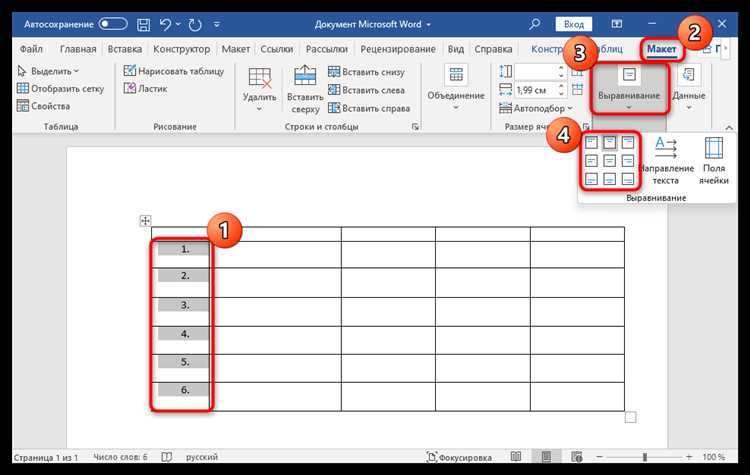Switch to the Рецензирование tab
Viewport: 750px width, 475px height.
(398, 49)
